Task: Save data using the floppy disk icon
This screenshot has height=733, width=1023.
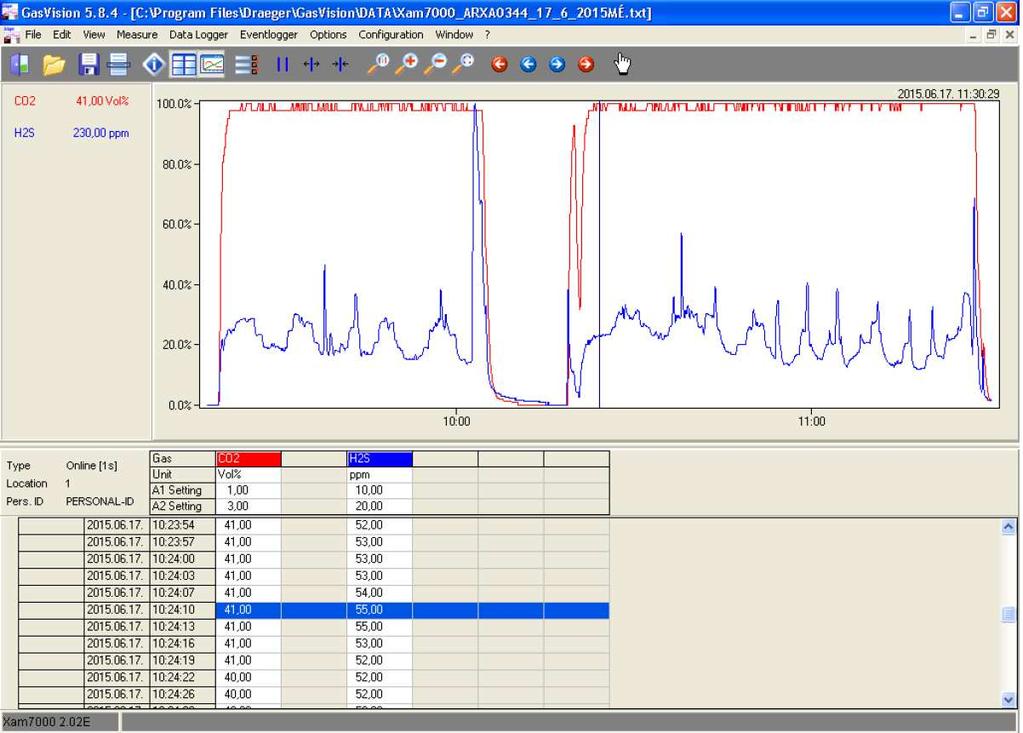Action: click(88, 64)
